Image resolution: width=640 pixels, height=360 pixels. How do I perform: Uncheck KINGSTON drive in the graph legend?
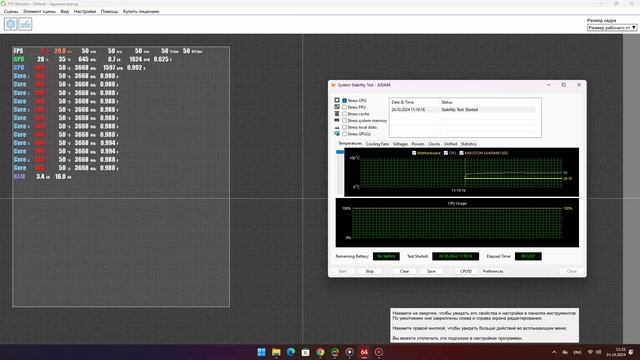click(461, 153)
